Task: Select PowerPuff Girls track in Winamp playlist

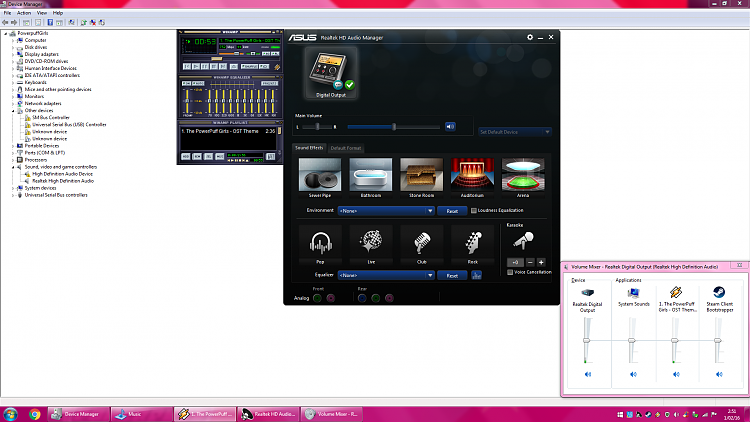Action: (228, 131)
